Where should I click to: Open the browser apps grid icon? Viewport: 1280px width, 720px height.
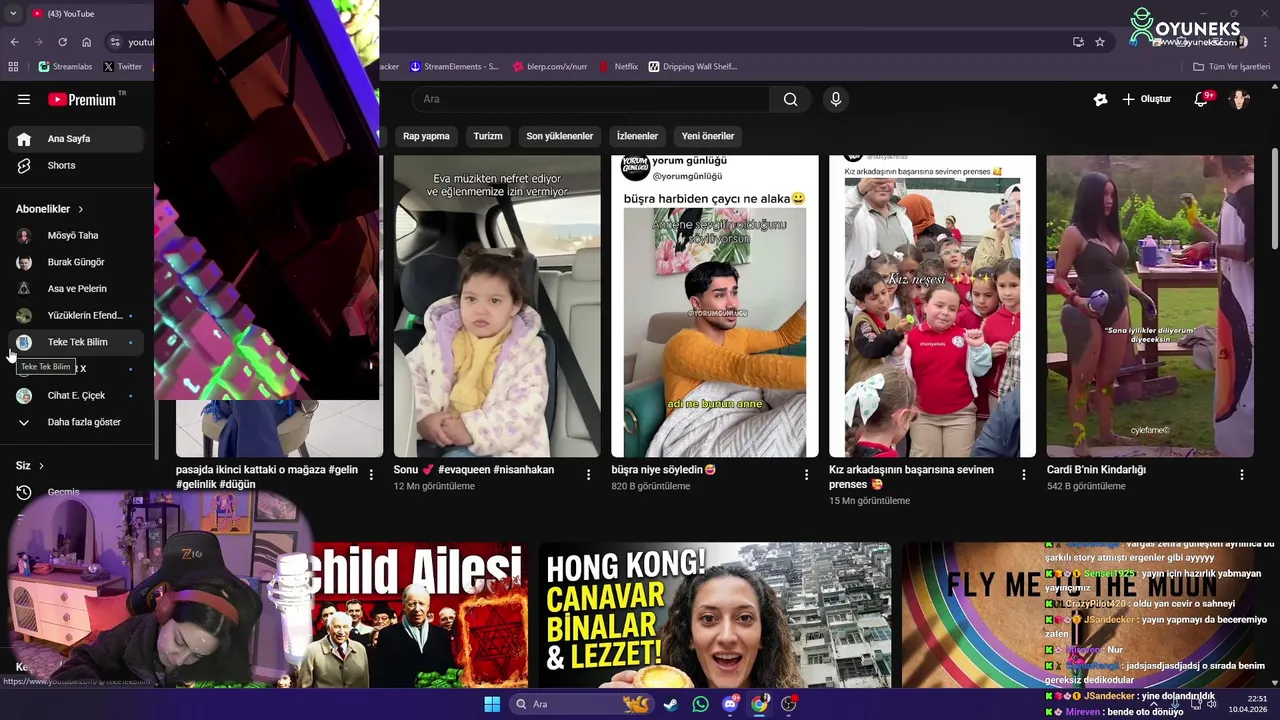13,67
